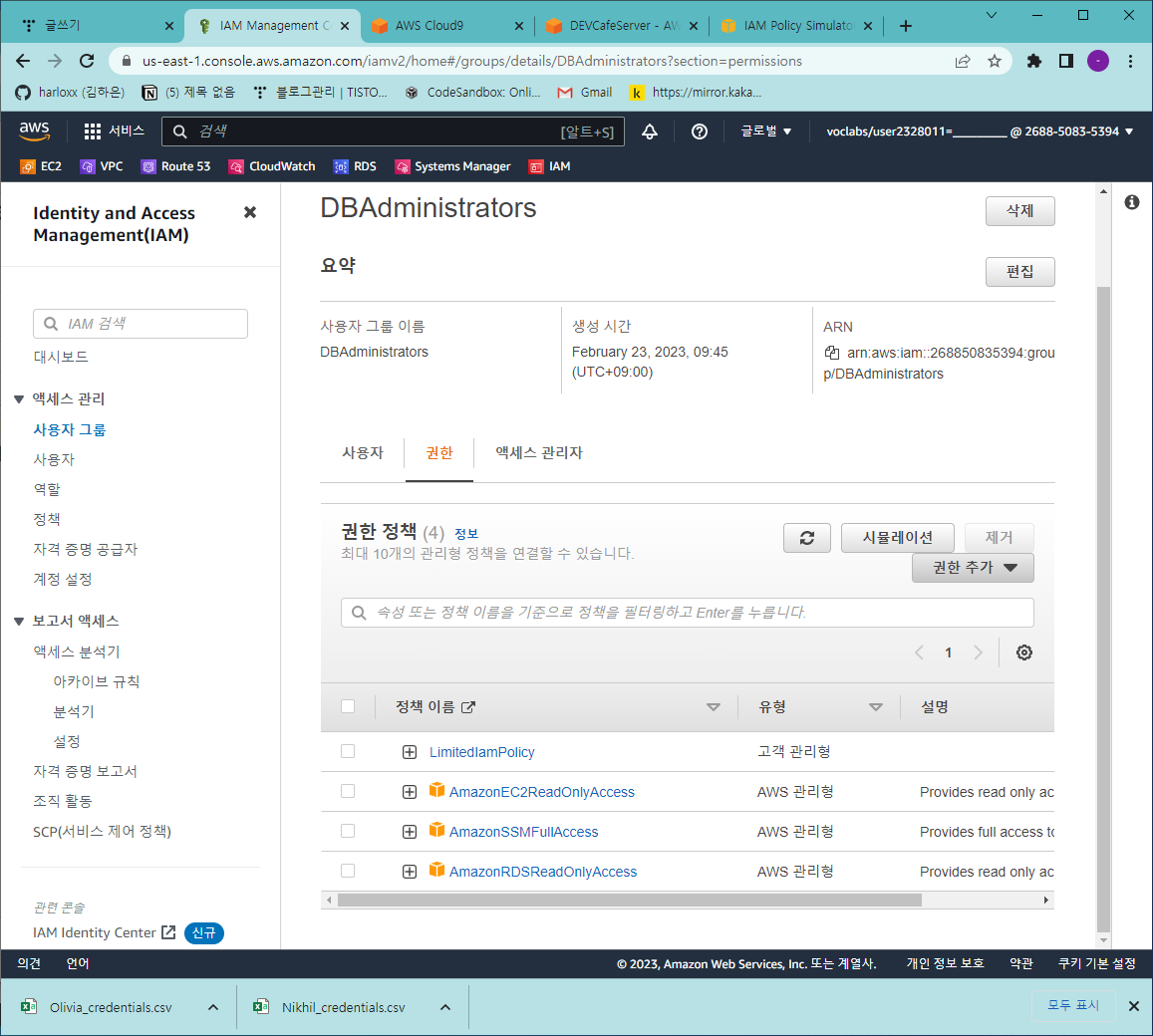Open Chrome side panel icon
1153x1036 pixels.
1065,61
